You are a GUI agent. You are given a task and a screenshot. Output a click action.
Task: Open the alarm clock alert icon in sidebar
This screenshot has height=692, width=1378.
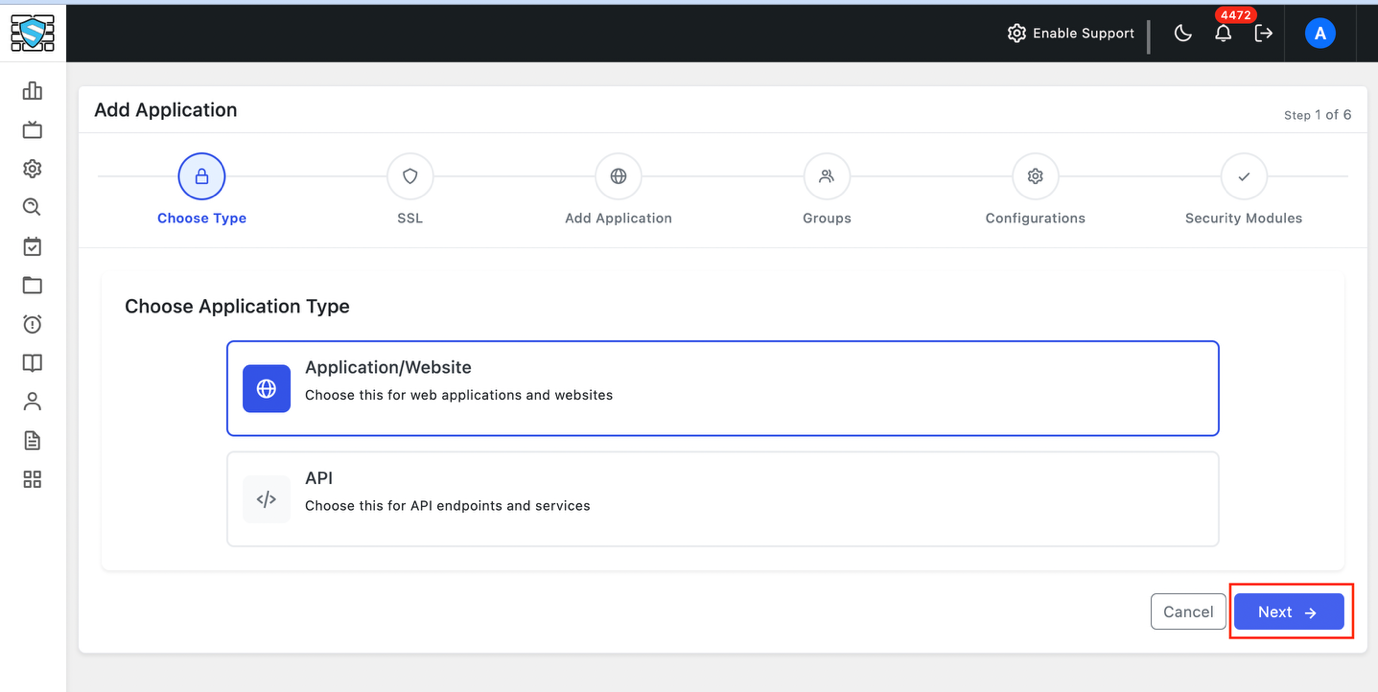[32, 324]
